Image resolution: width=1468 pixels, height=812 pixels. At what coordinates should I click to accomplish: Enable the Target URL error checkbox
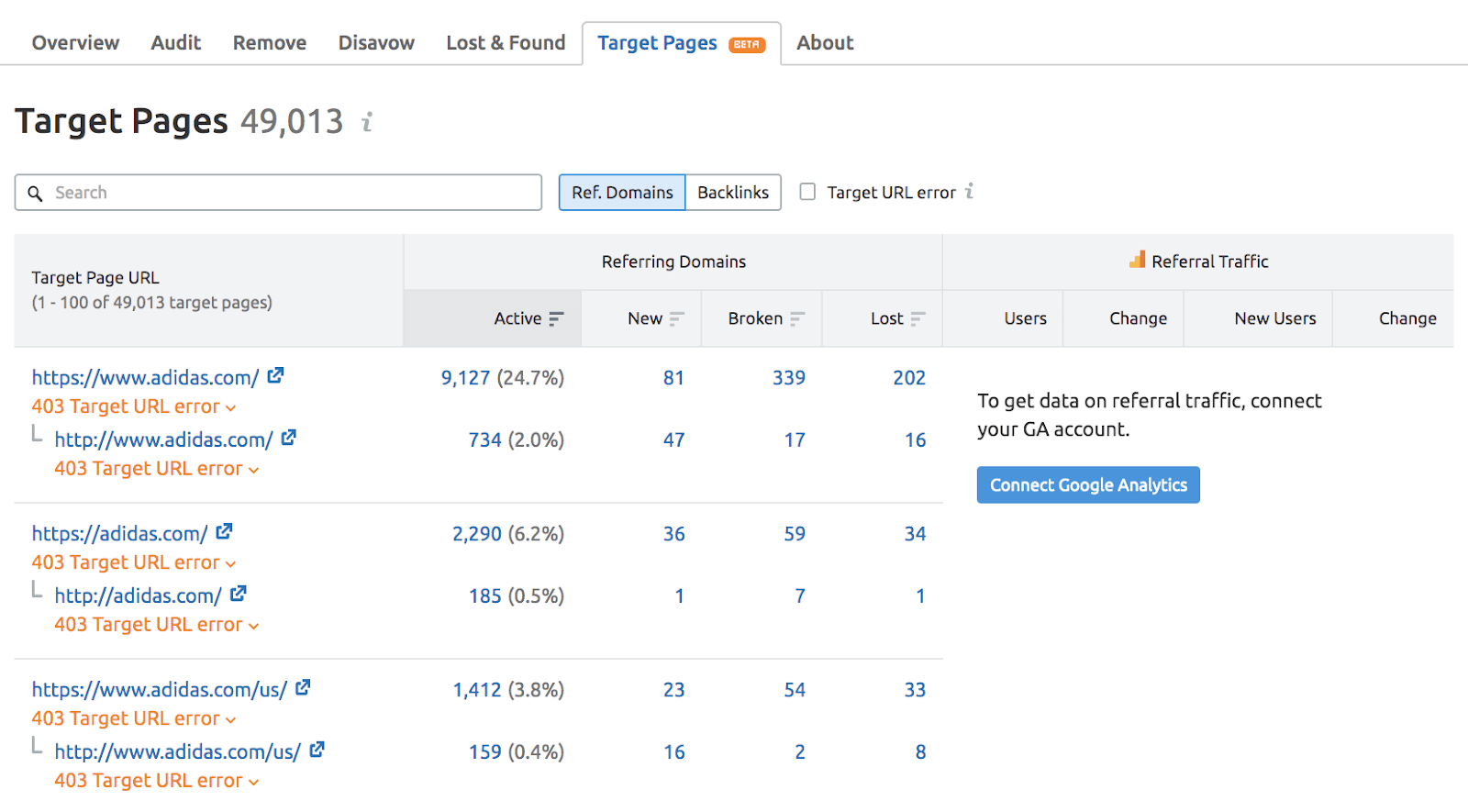[x=807, y=192]
